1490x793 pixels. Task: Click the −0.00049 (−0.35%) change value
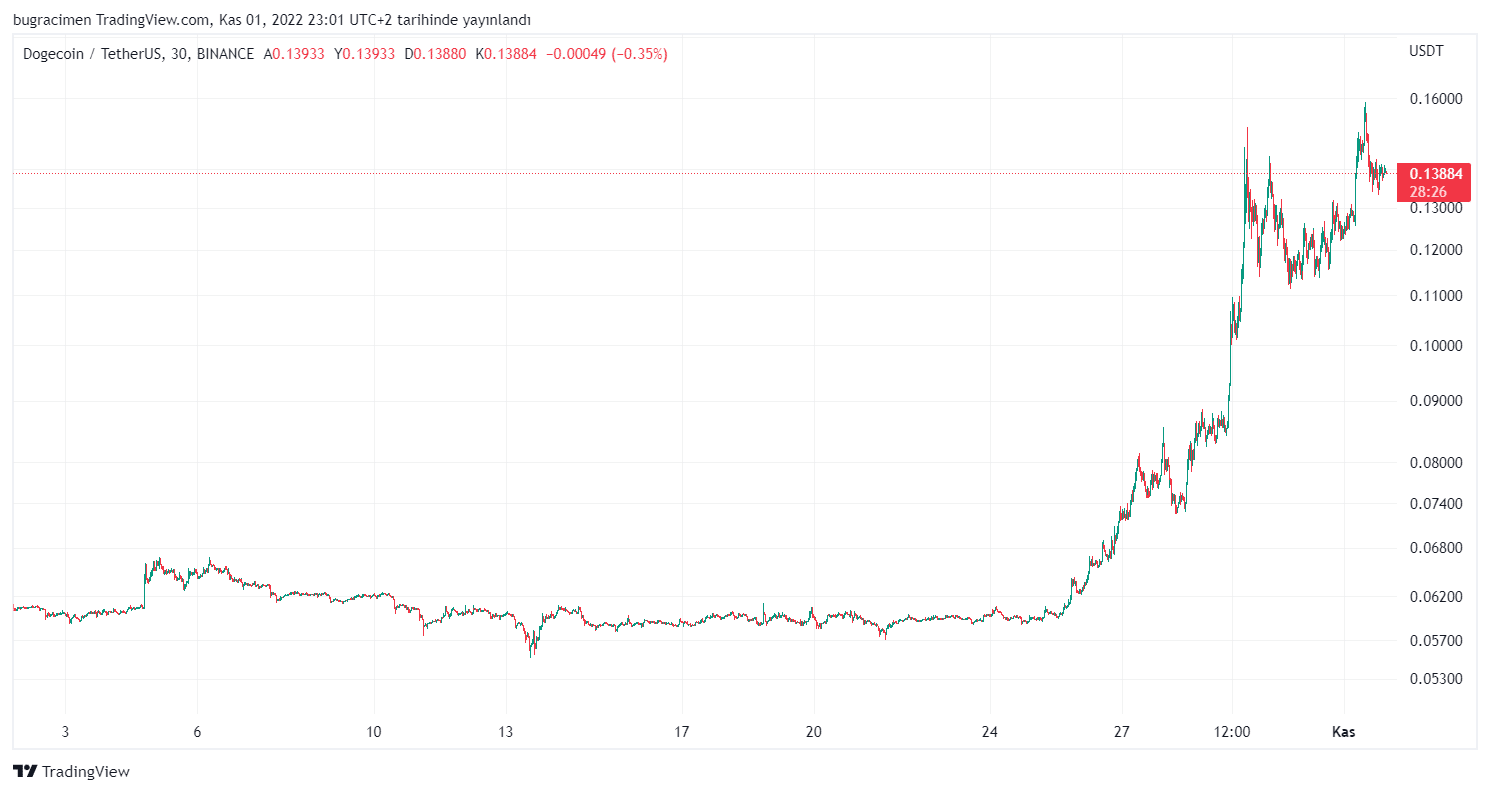(605, 54)
